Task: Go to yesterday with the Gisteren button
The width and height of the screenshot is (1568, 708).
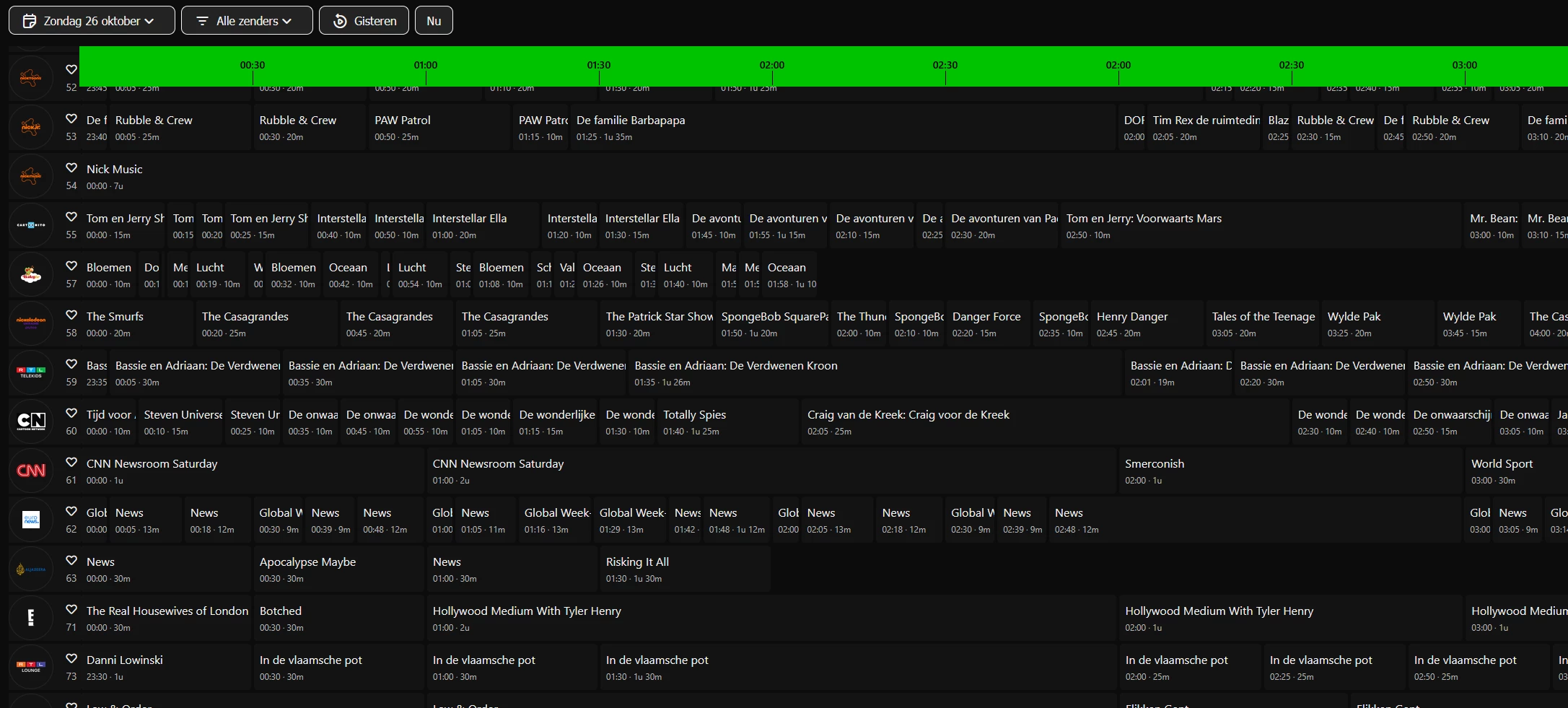Action: pyautogui.click(x=364, y=21)
